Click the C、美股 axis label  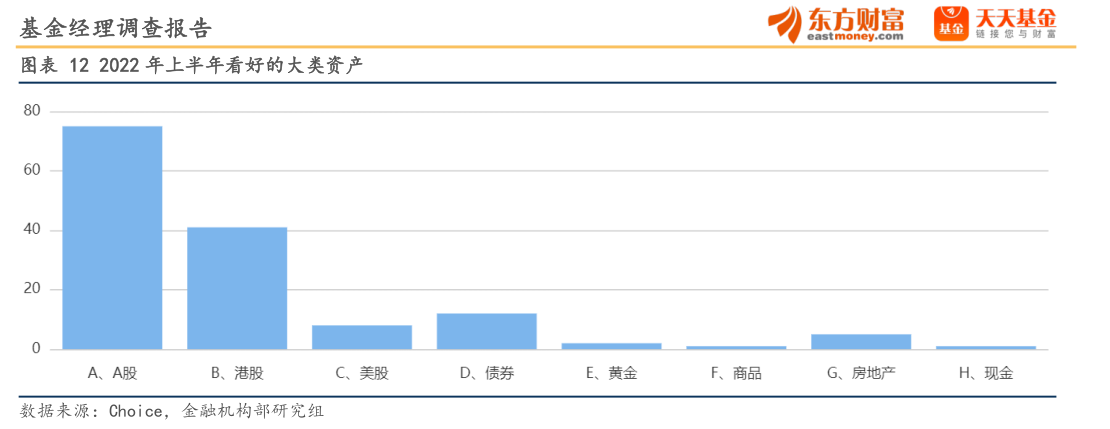pyautogui.click(x=362, y=373)
